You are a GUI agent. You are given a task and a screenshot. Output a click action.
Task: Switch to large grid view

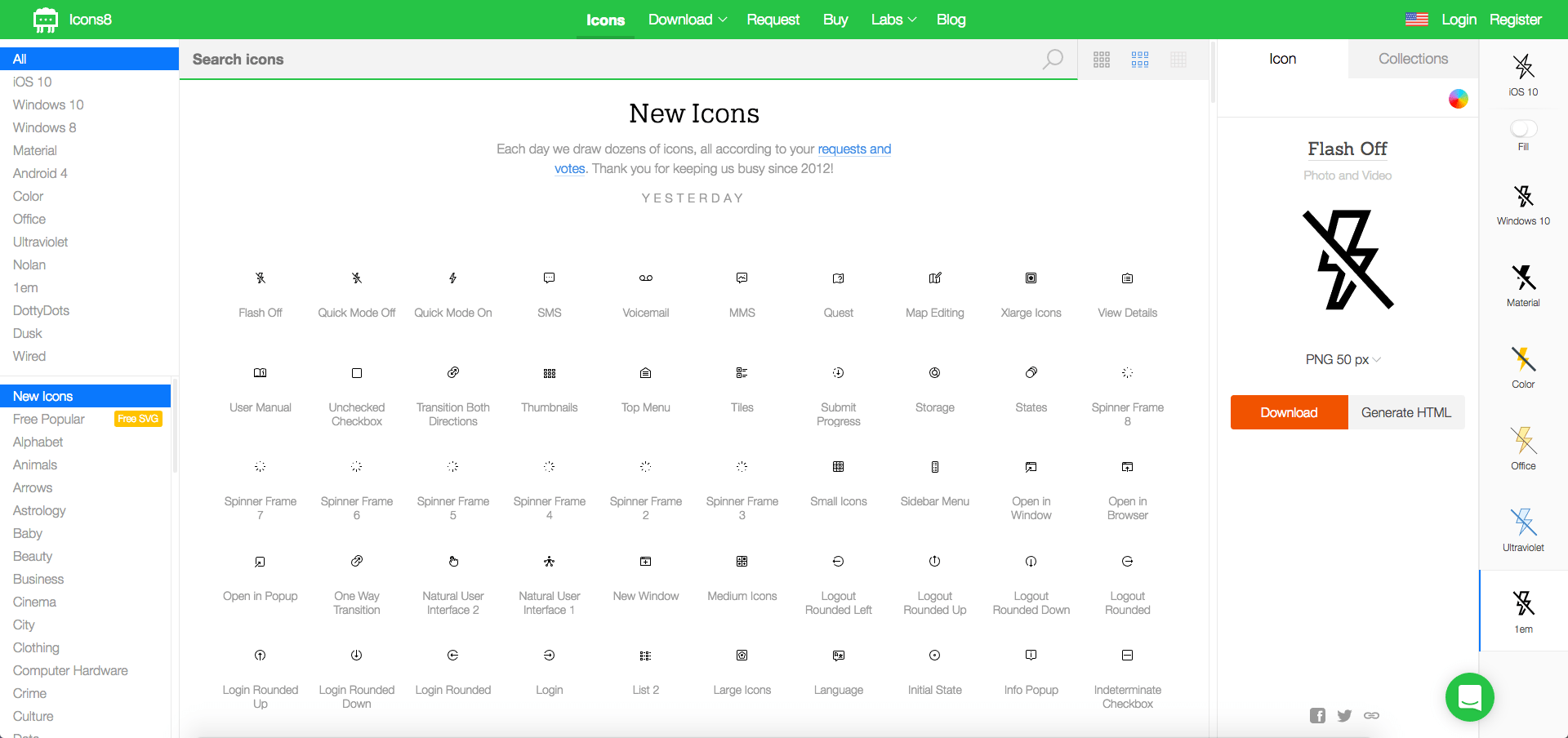pyautogui.click(x=1102, y=60)
